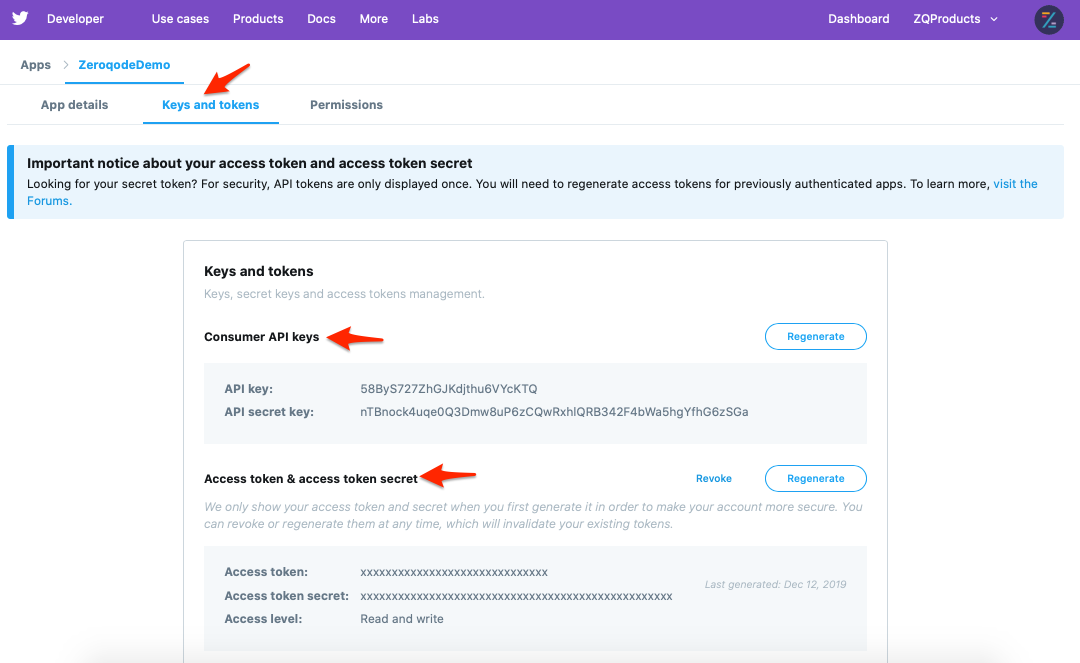Viewport: 1080px width, 663px height.
Task: Go to the Dashboard
Action: (858, 19)
